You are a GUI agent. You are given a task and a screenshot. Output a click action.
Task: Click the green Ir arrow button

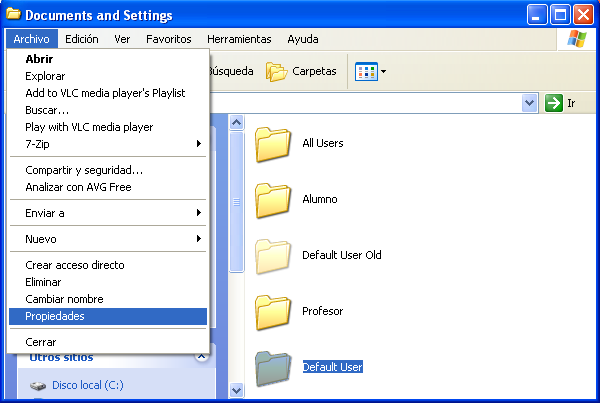pos(554,103)
